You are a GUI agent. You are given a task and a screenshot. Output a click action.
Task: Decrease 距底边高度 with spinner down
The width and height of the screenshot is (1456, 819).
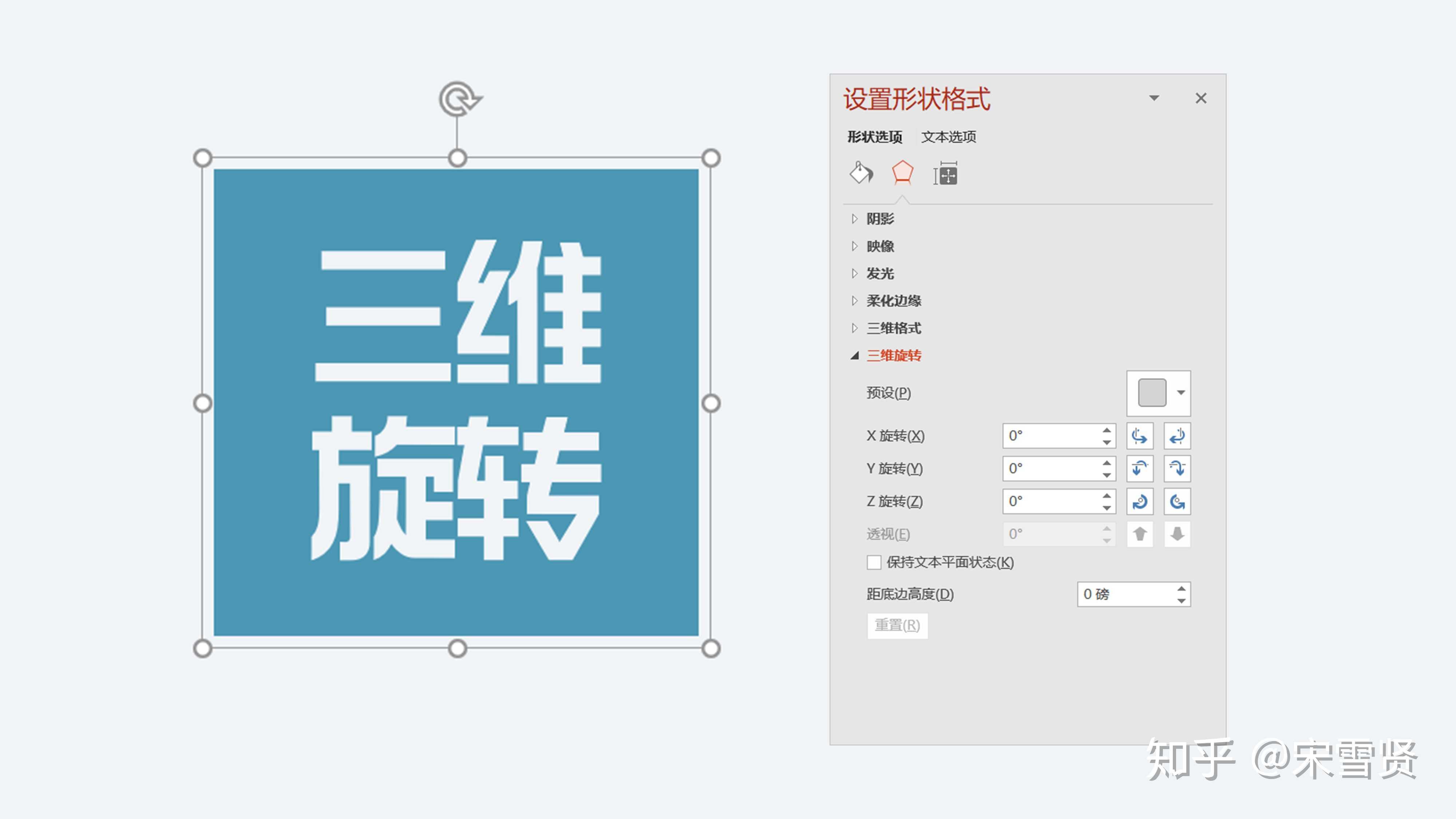[1181, 601]
